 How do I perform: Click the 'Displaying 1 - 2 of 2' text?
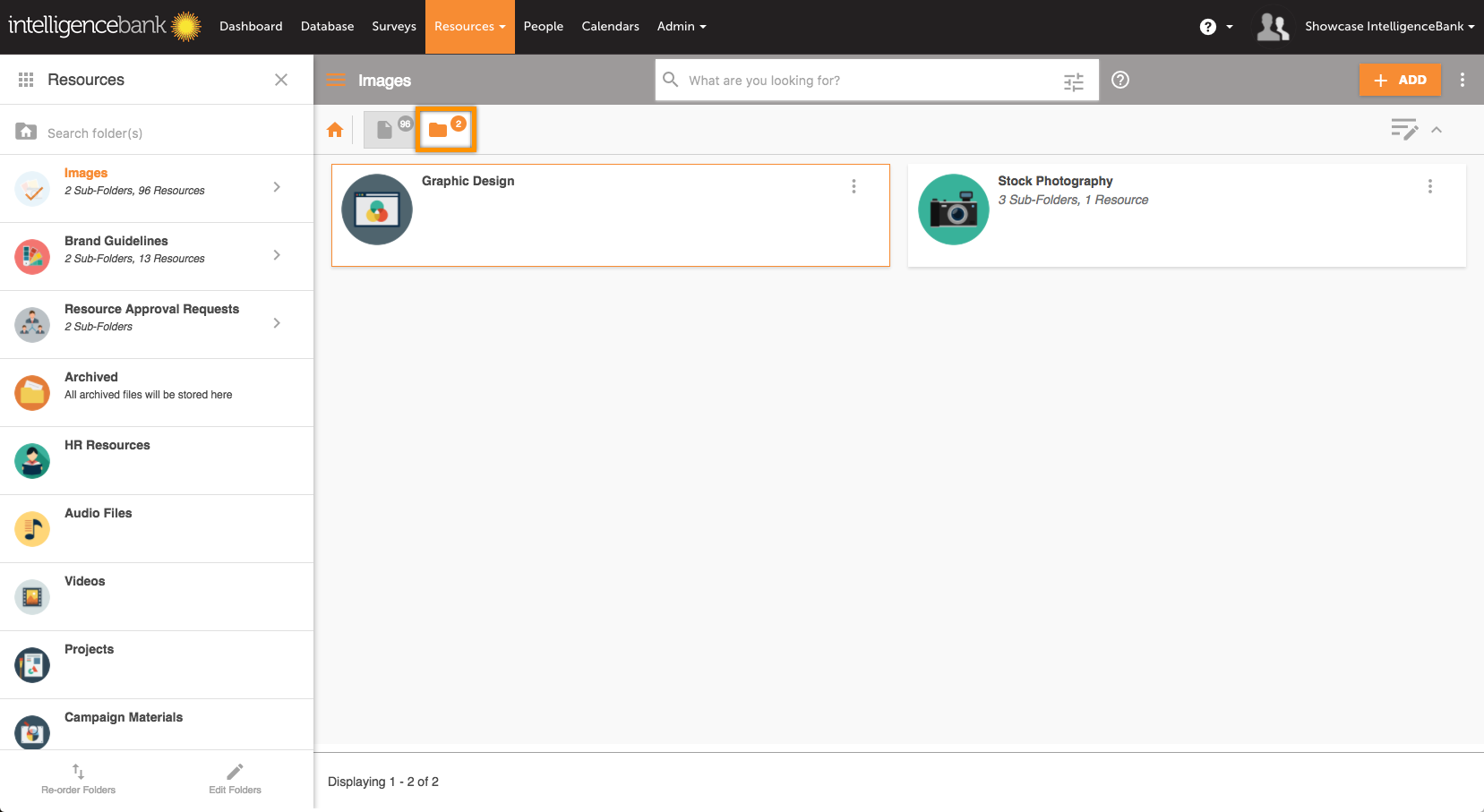click(383, 782)
